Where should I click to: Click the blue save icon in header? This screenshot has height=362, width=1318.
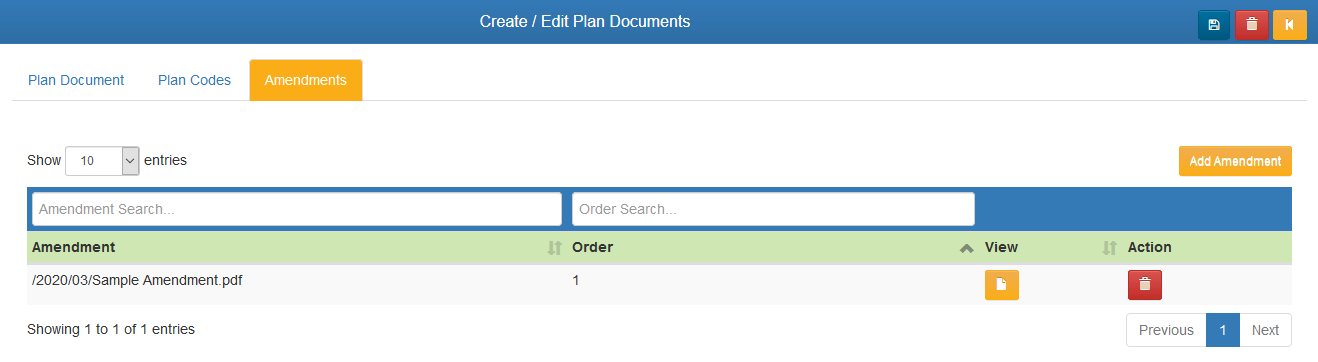coord(1214,24)
